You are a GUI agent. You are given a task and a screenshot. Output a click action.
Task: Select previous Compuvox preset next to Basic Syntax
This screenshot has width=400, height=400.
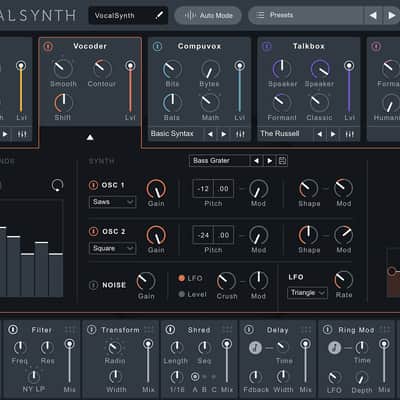210,134
